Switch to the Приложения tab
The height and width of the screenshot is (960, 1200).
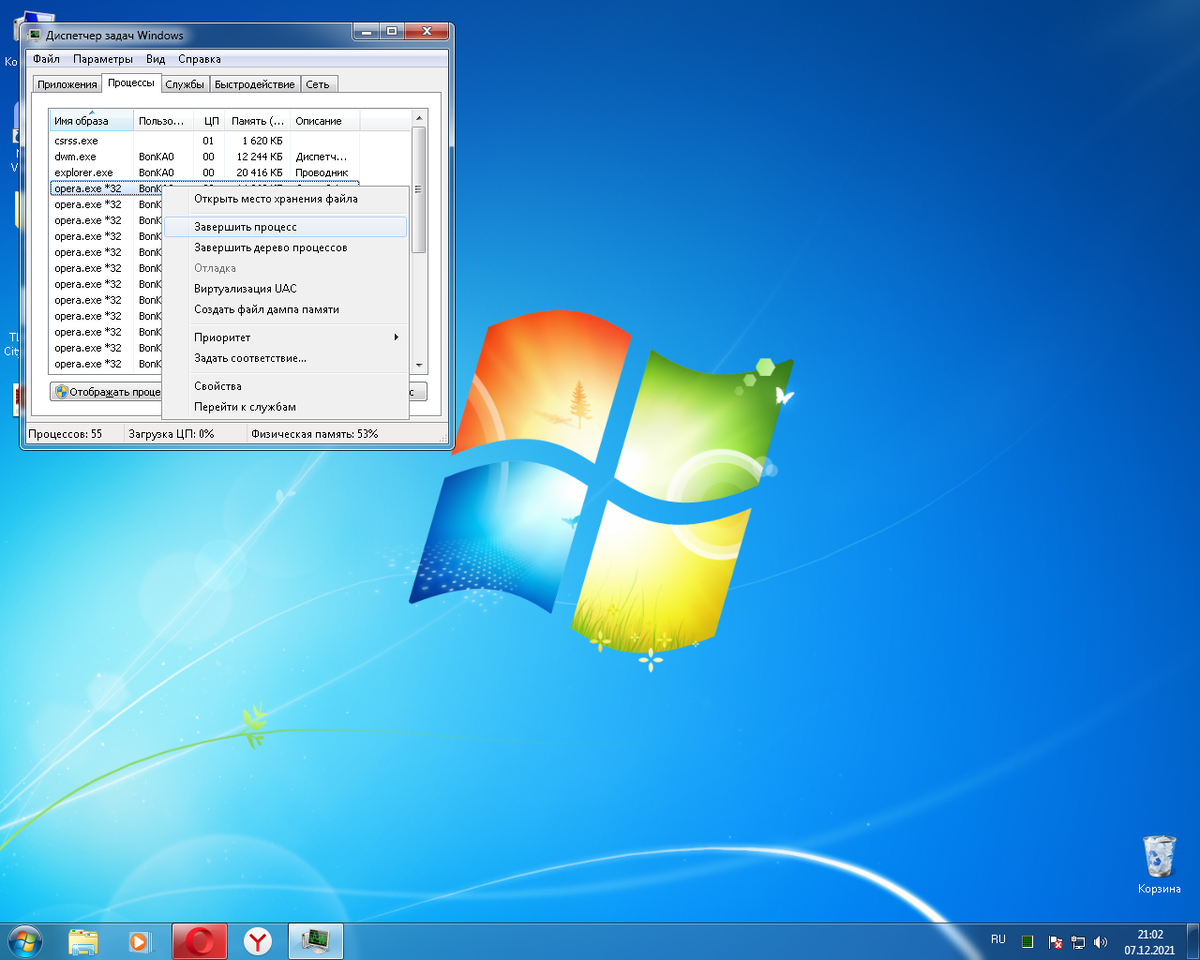67,84
